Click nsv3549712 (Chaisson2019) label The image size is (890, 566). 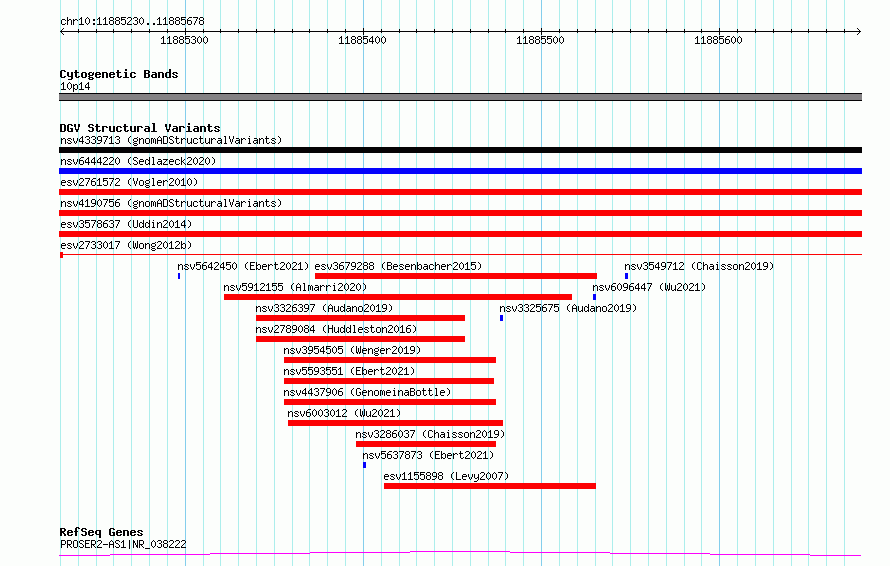(x=699, y=266)
